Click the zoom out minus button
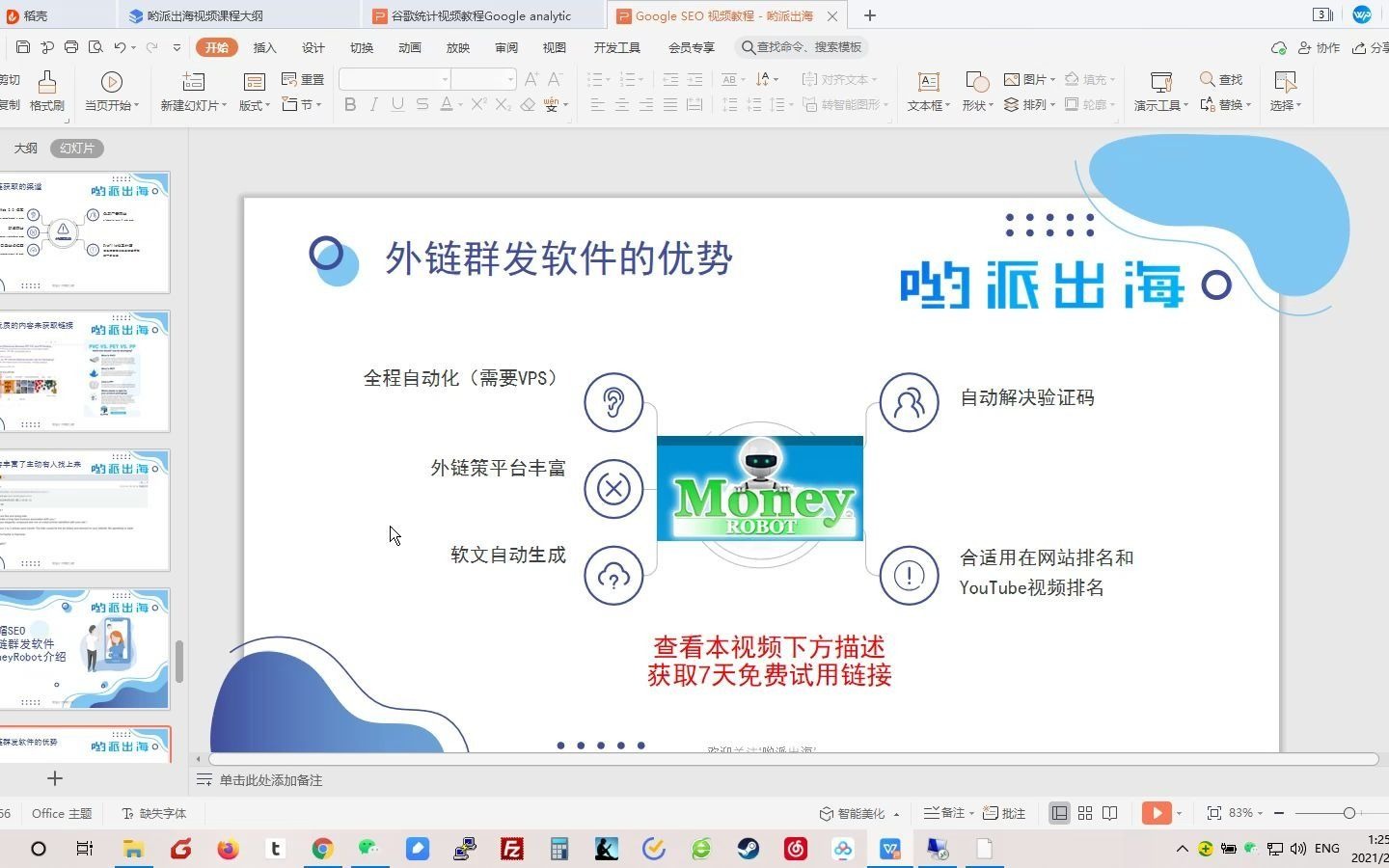This screenshot has width=1389, height=868. 1279,813
